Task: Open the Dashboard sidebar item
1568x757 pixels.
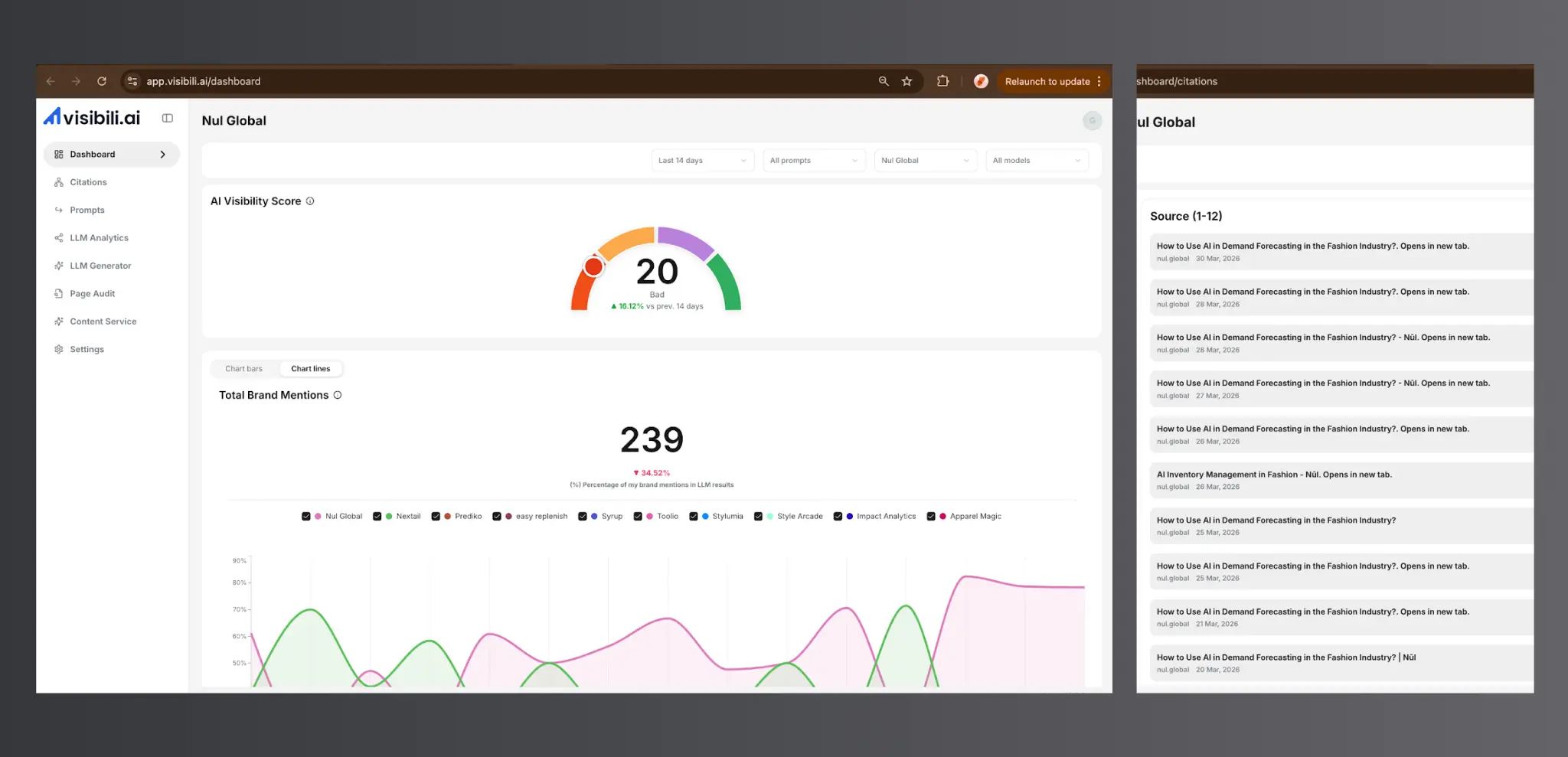Action: pyautogui.click(x=112, y=155)
